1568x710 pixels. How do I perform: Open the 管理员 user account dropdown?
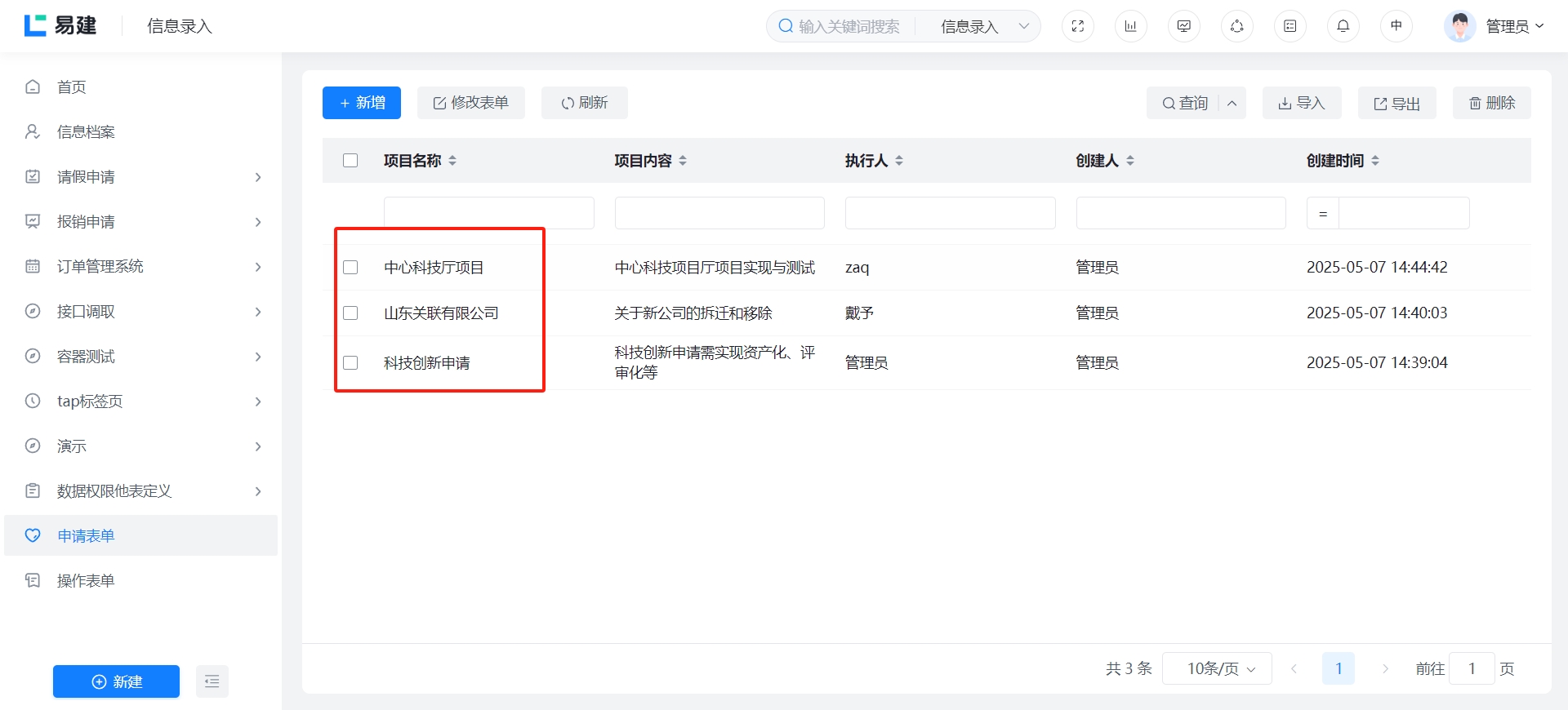(x=1515, y=26)
